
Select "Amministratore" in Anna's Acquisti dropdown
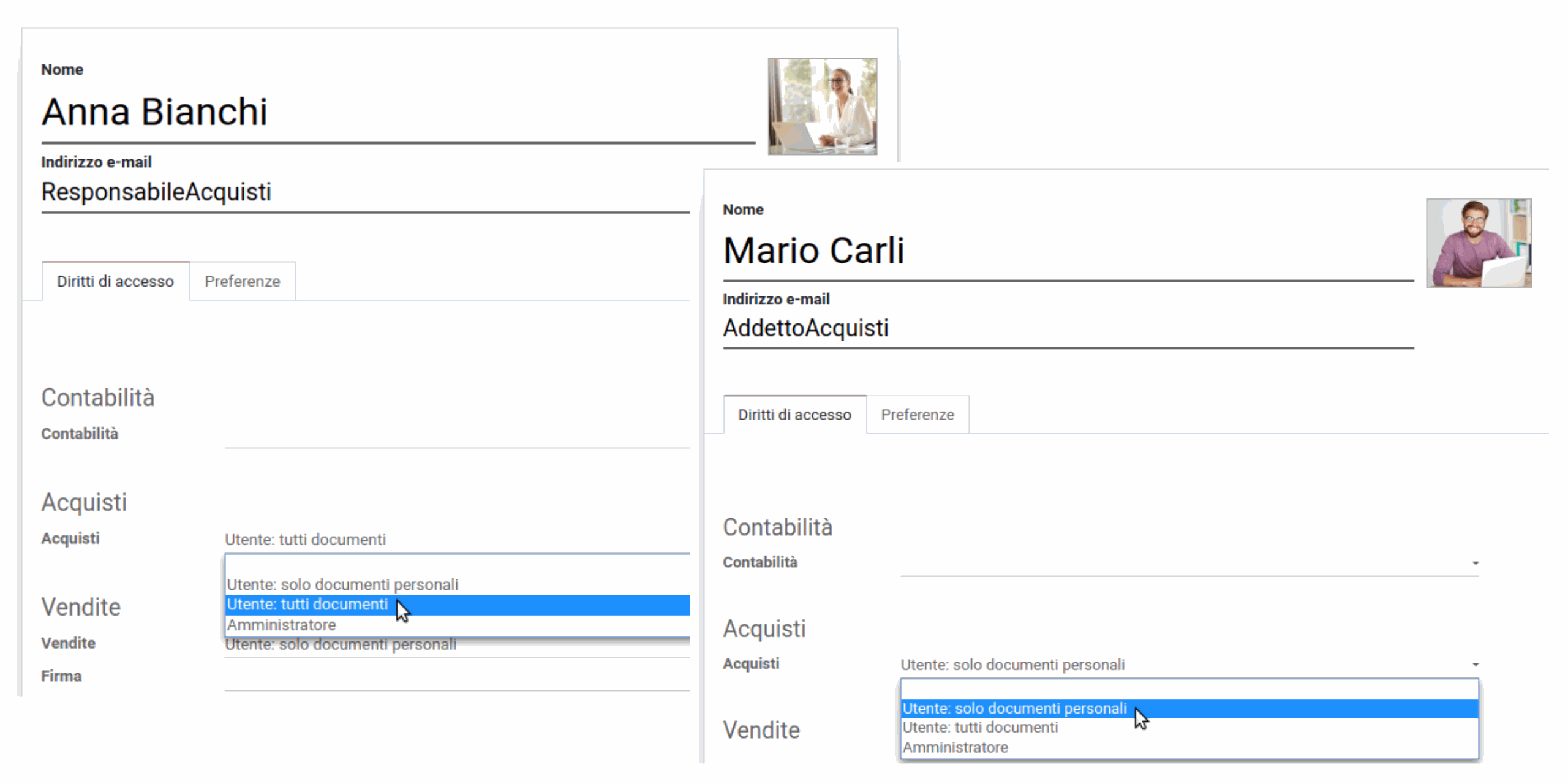[x=281, y=625]
